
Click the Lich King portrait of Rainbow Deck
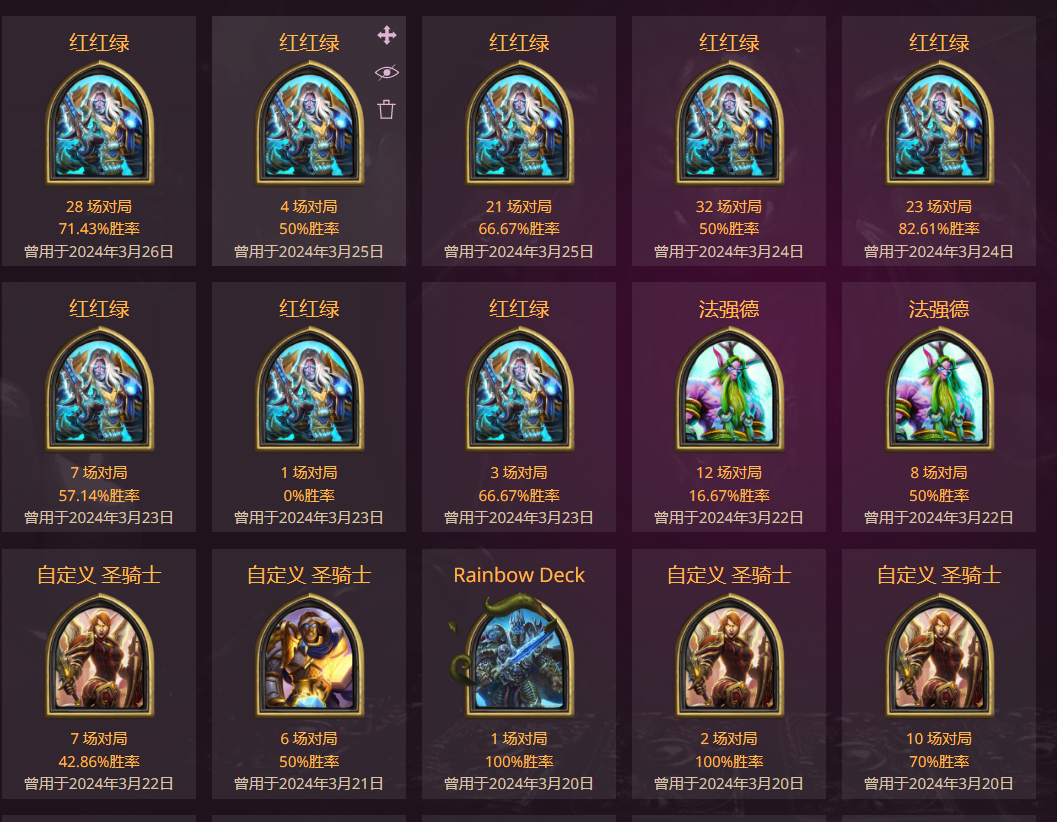519,655
